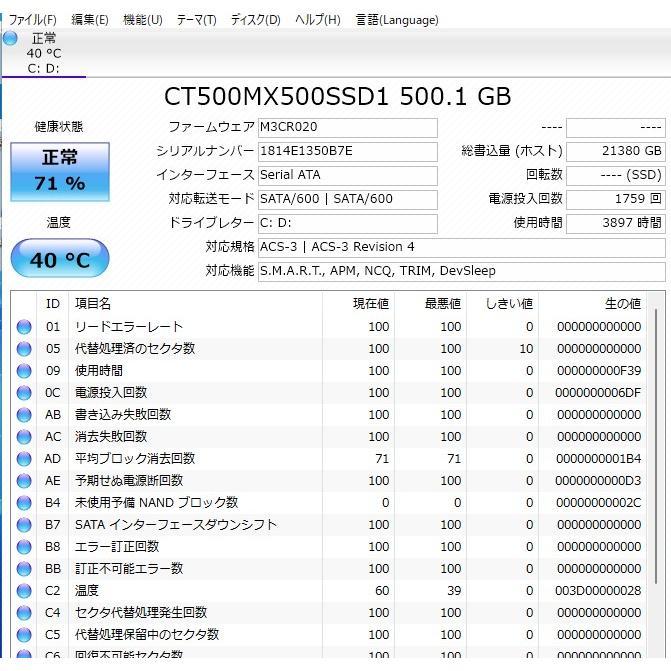Click raw value 003D00000028
Screen dimensions: 671x671
598,591
